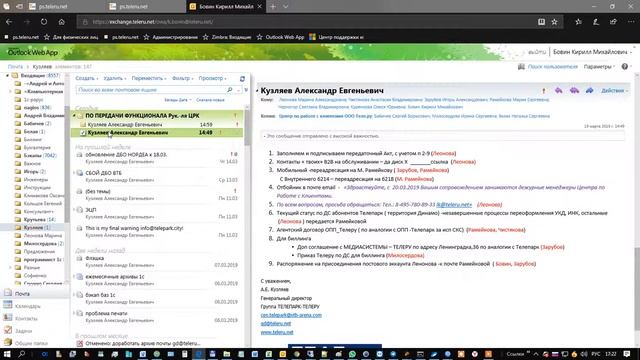The width and height of the screenshot is (640, 360).
Task: Refresh the message list with the refresh icon
Action: coord(242,78)
